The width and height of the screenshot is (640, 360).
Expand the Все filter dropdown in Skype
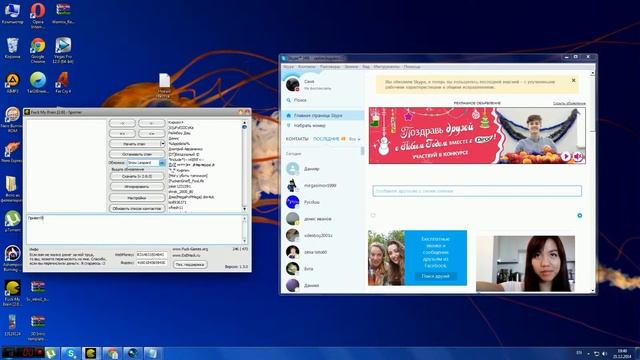click(x=355, y=139)
